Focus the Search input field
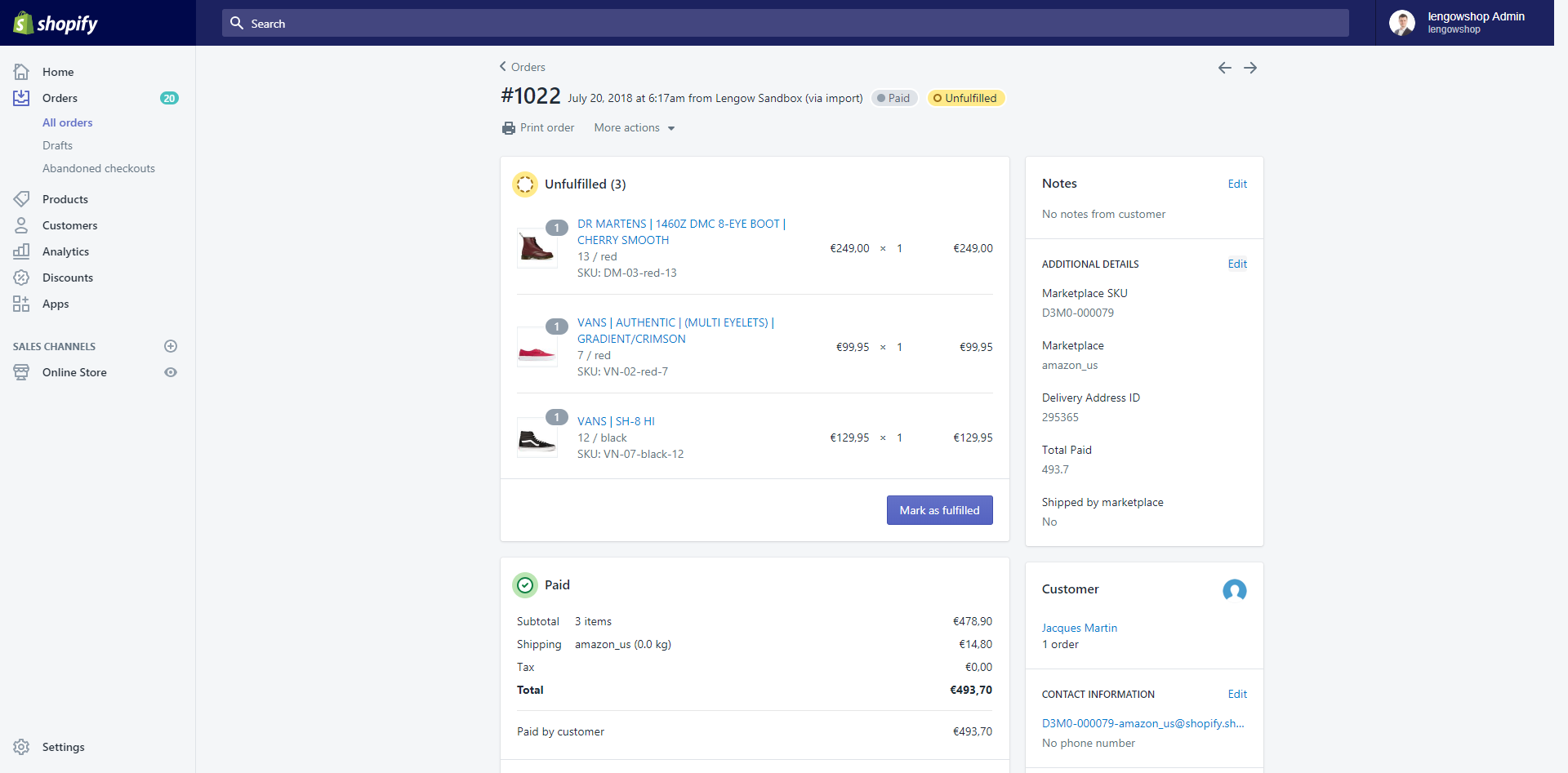Image resolution: width=1568 pixels, height=773 pixels. [784, 24]
